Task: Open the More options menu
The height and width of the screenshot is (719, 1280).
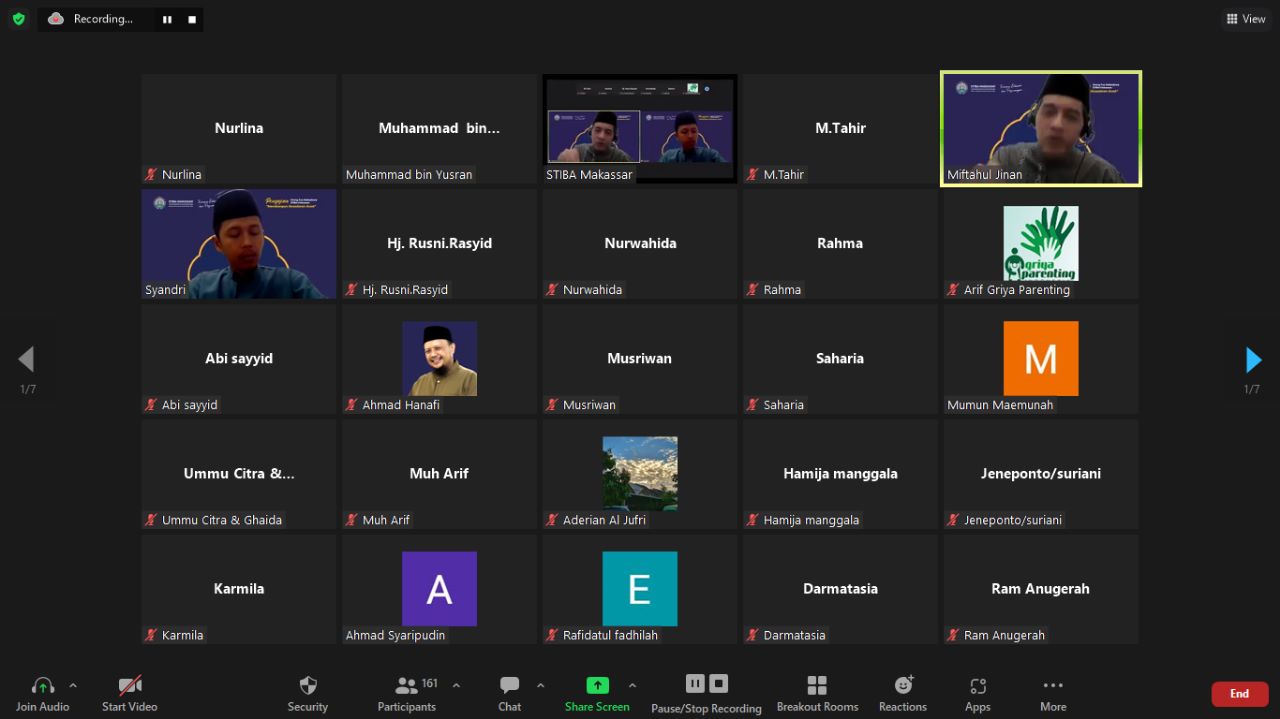Action: click(x=1052, y=693)
